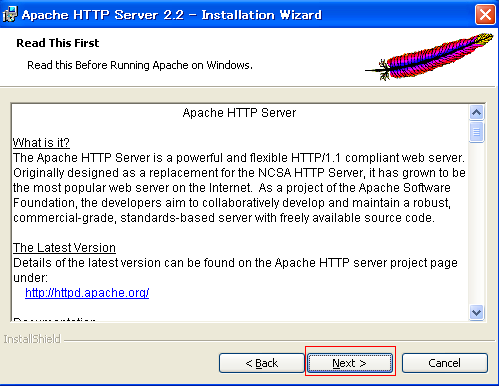This screenshot has width=499, height=386.
Task: Click the installer icon in title bar
Action: (10, 14)
